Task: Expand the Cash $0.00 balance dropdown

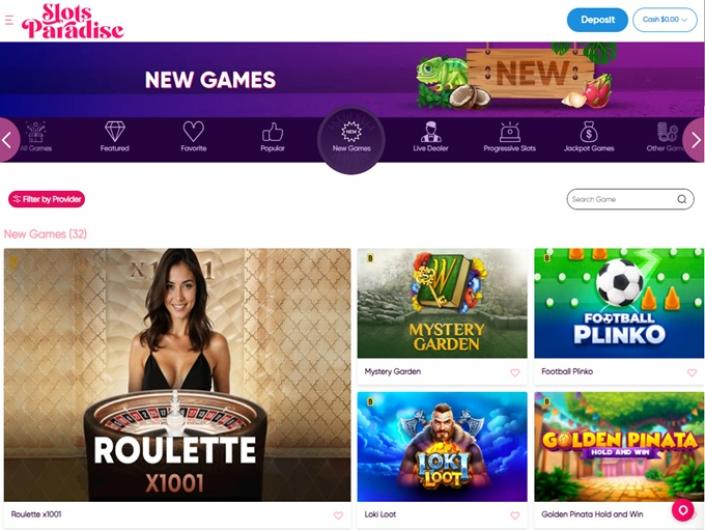Action: click(x=665, y=20)
